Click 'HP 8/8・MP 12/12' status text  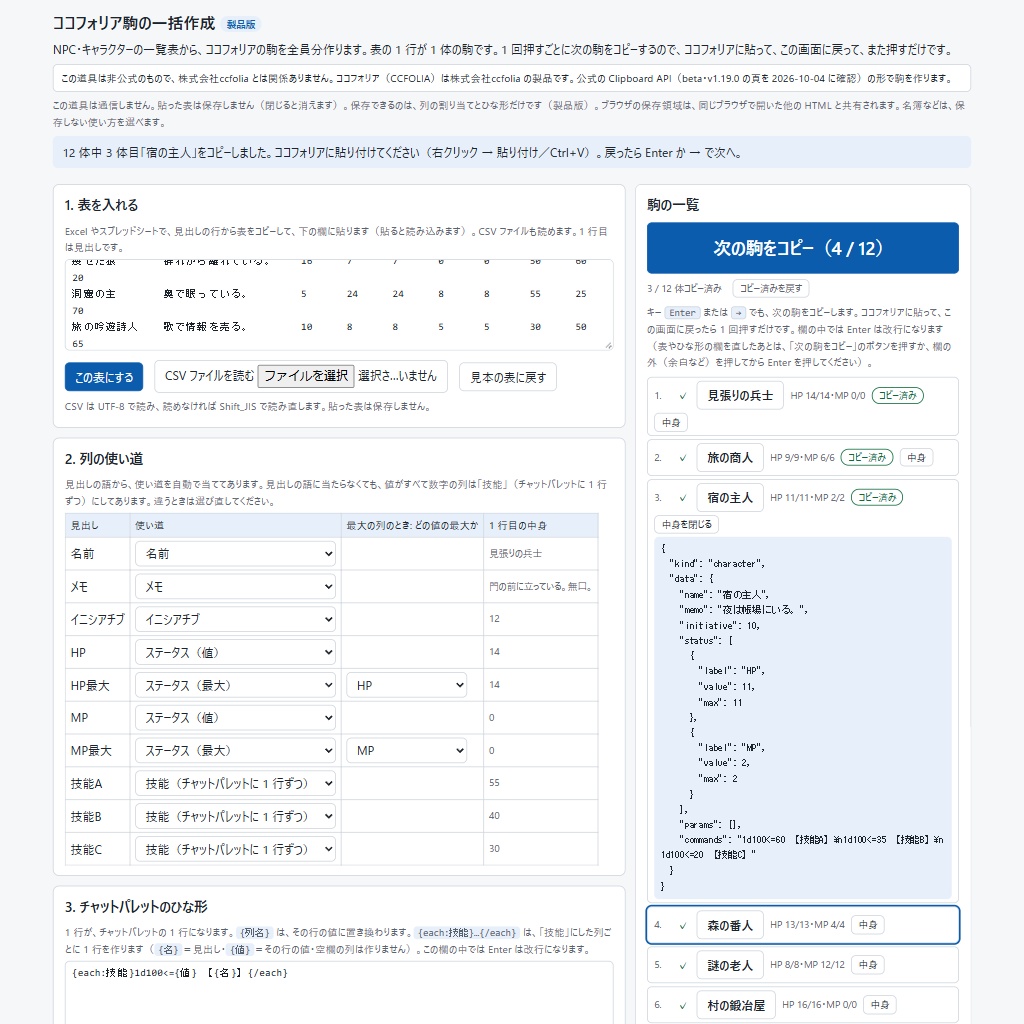(x=807, y=965)
